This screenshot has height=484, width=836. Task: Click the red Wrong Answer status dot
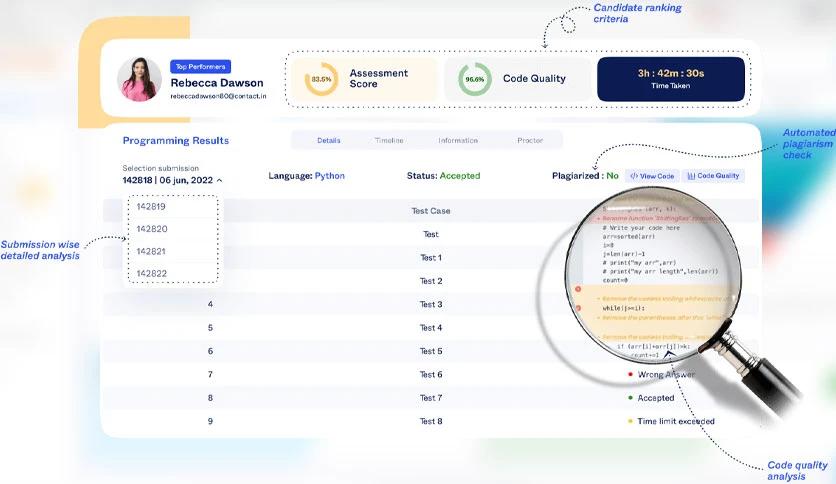[630, 374]
